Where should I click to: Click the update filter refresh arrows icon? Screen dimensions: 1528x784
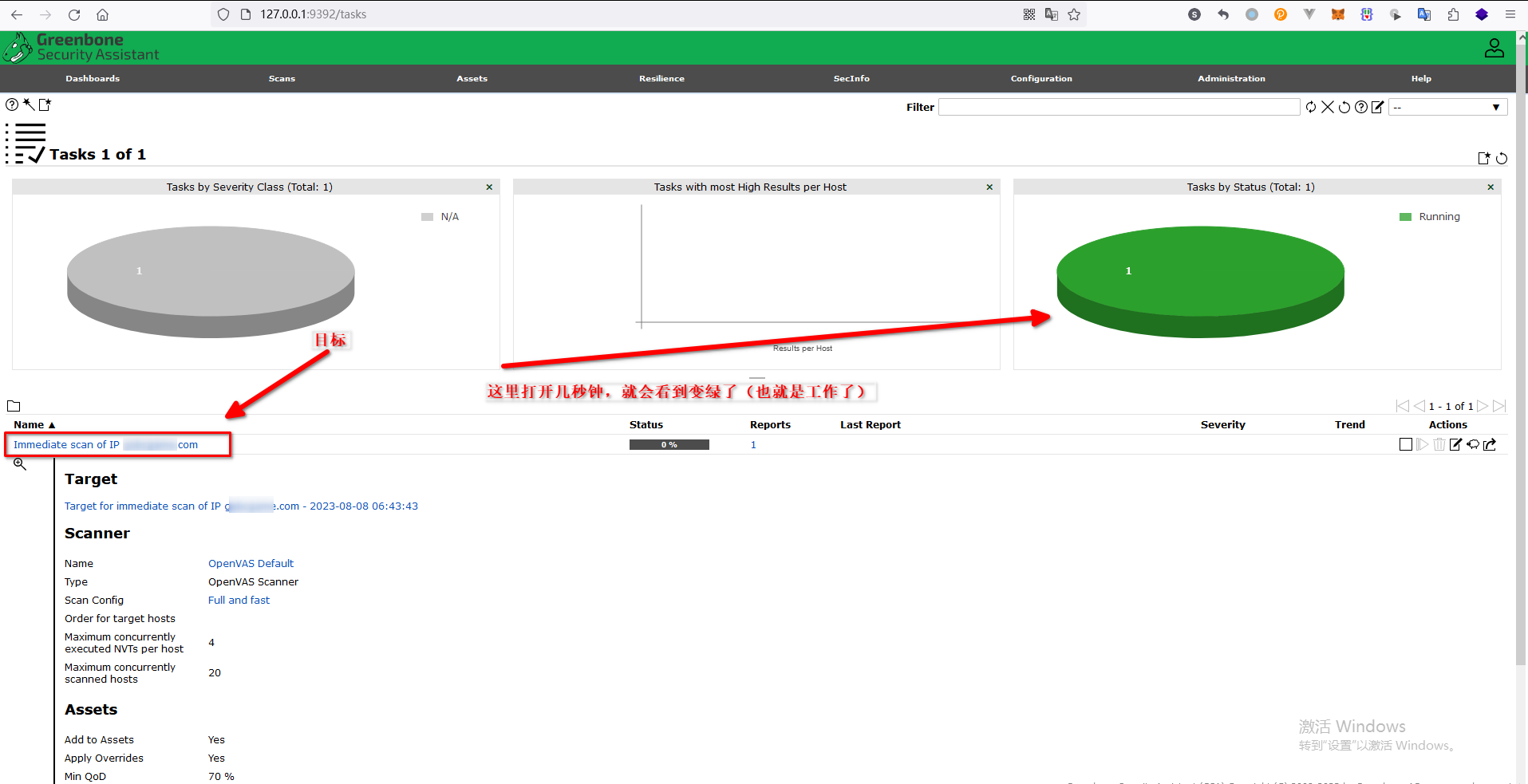point(1311,107)
